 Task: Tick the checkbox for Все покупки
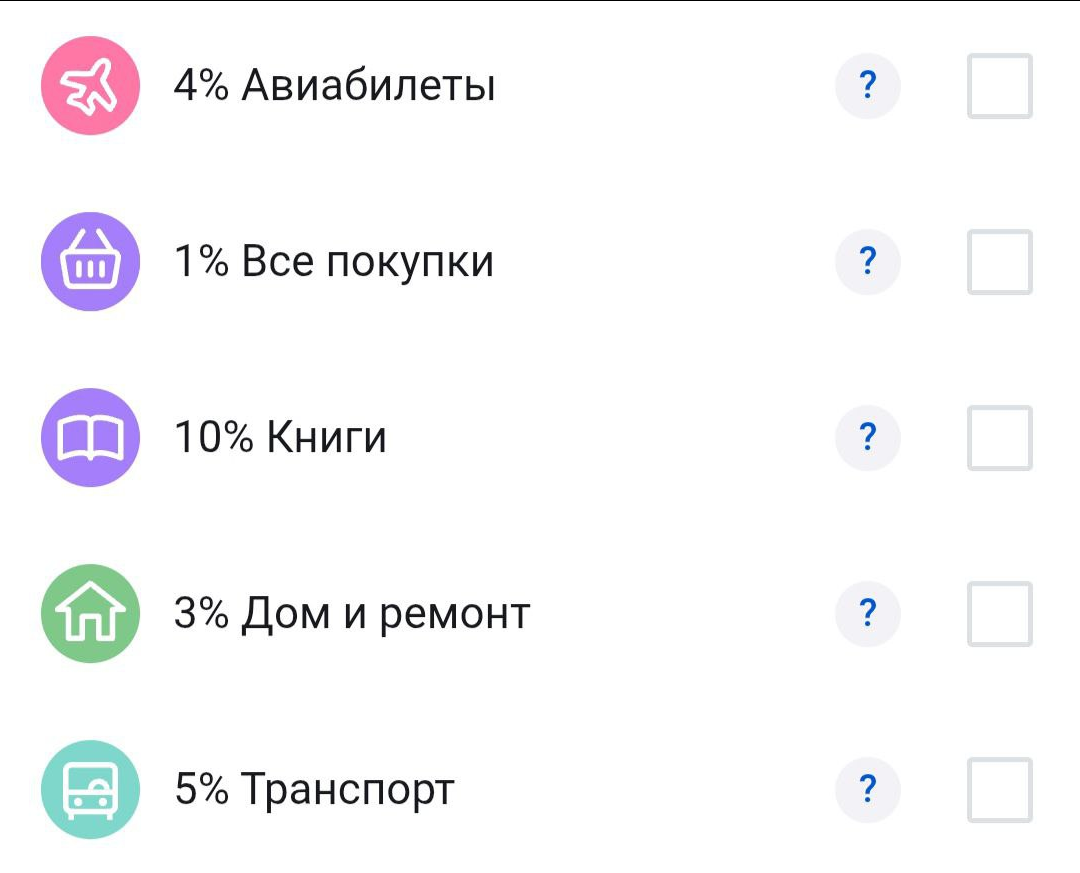click(x=998, y=261)
